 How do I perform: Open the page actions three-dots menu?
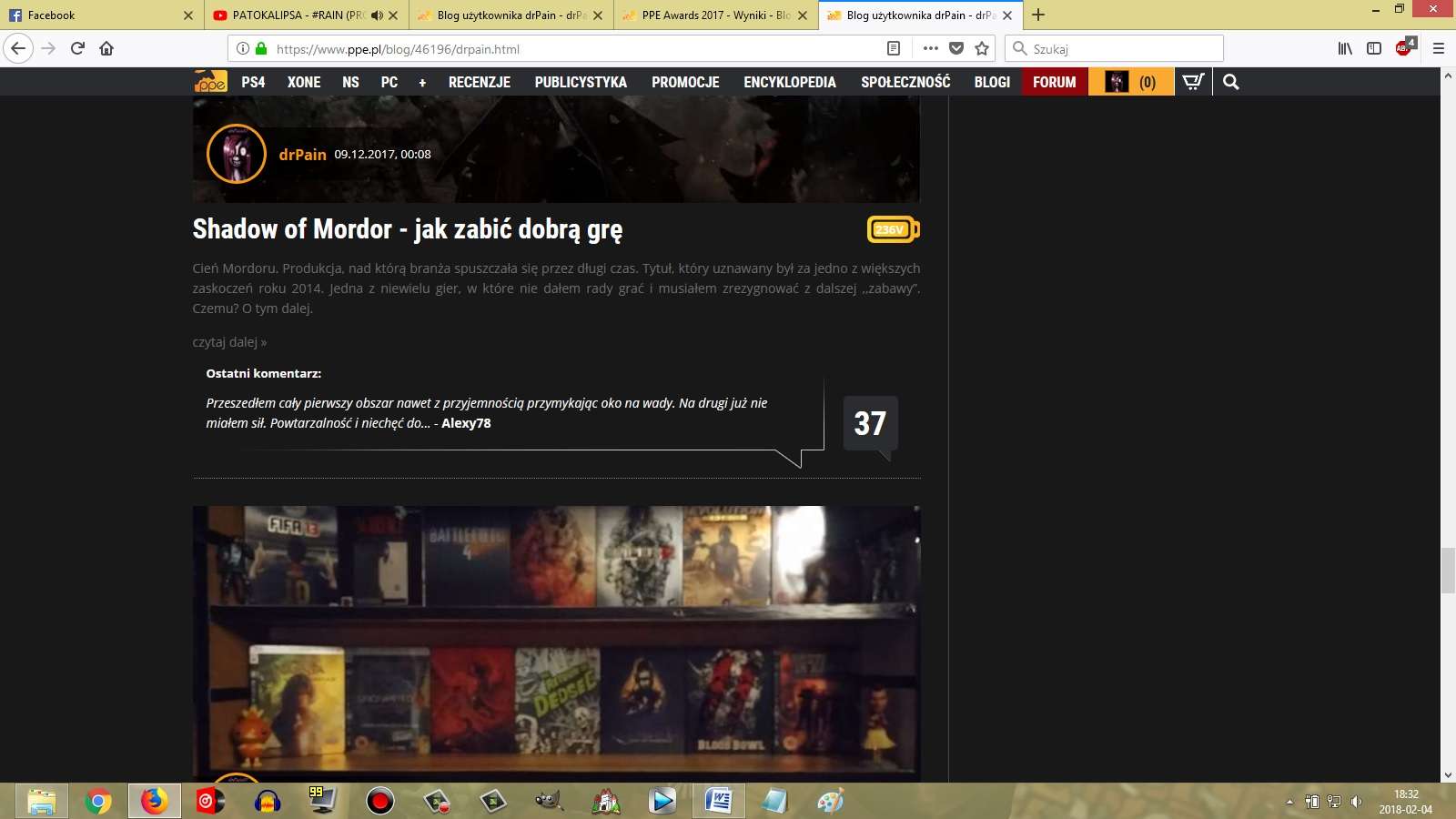pyautogui.click(x=930, y=48)
